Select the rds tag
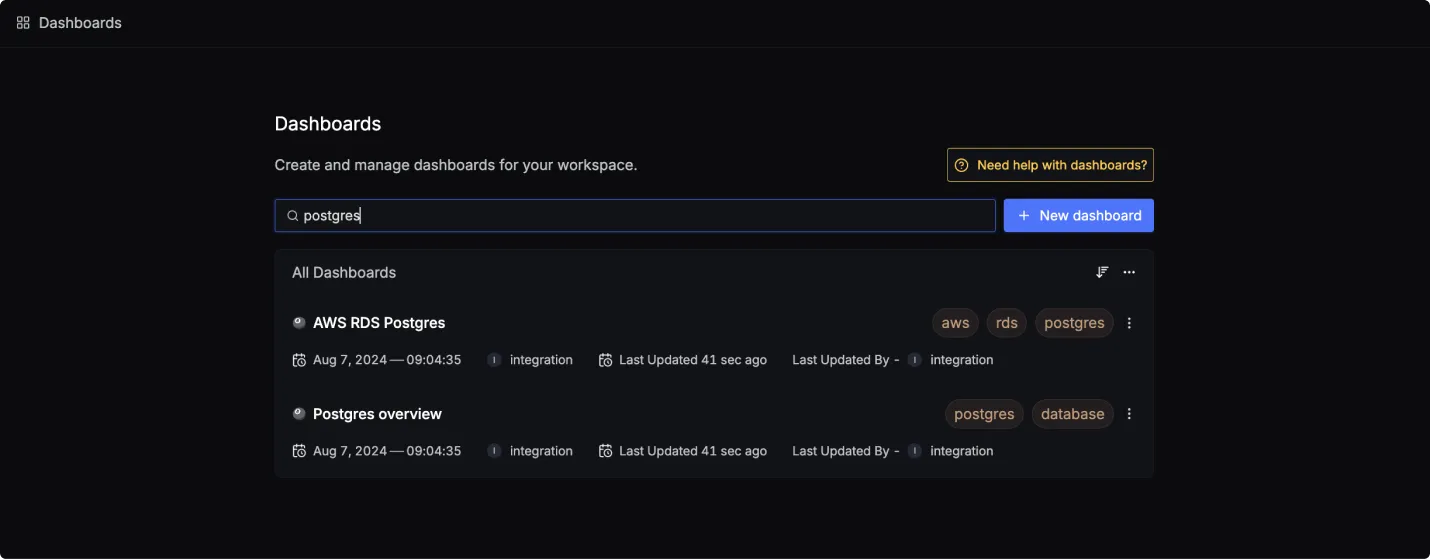Viewport: 1430px width, 559px height. [x=1007, y=323]
